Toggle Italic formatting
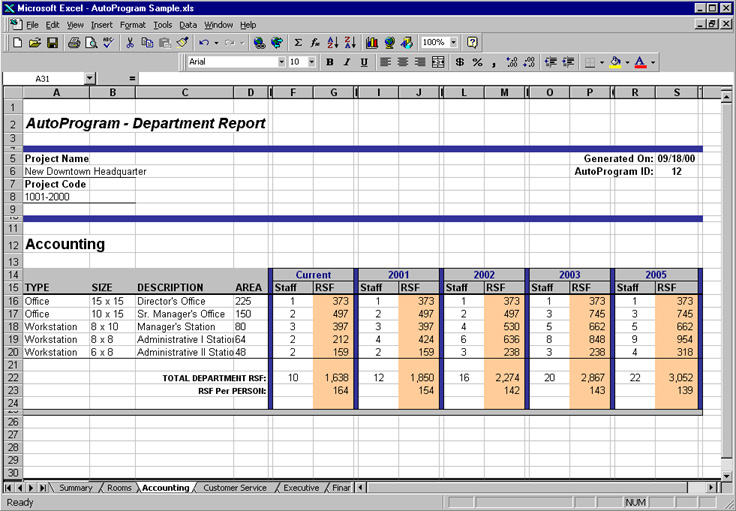The width and height of the screenshot is (736, 511). click(346, 62)
